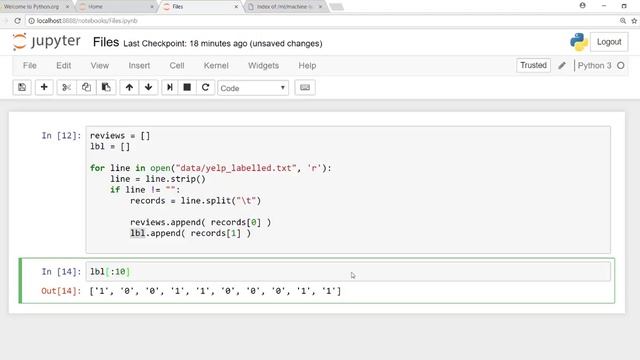This screenshot has width=640, height=360.
Task: Run cell and select below icon
Action: (170, 87)
